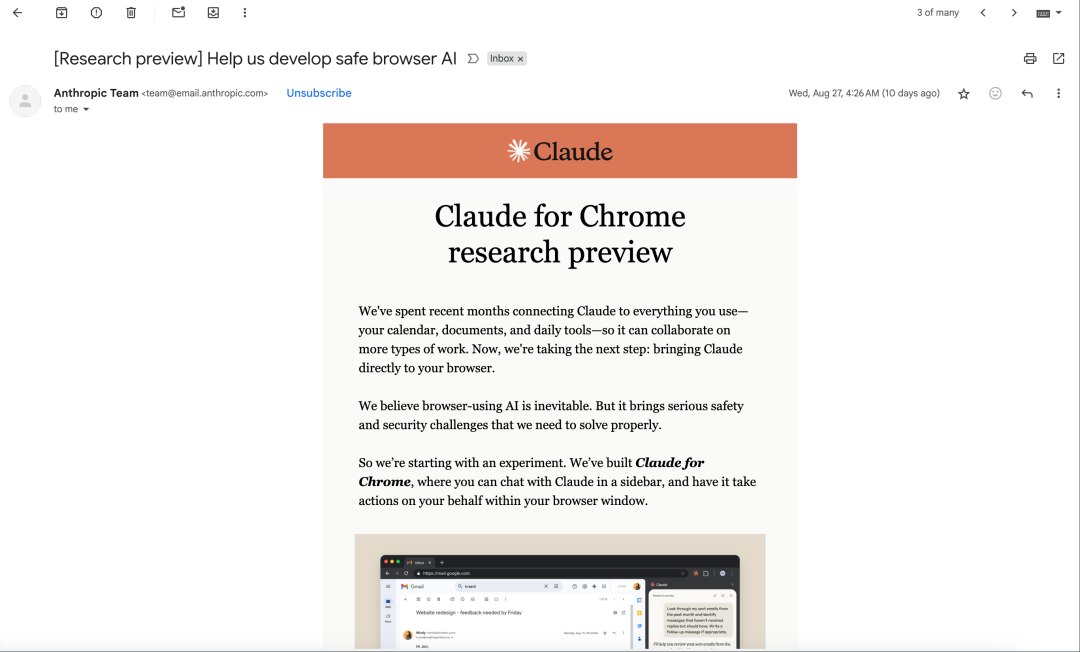
Task: Click the Claude logo banner
Action: coord(560,151)
